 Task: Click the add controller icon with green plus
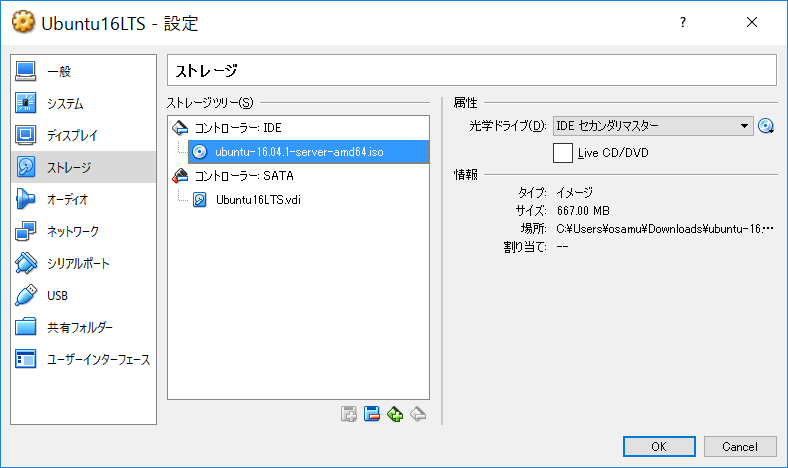[x=395, y=414]
